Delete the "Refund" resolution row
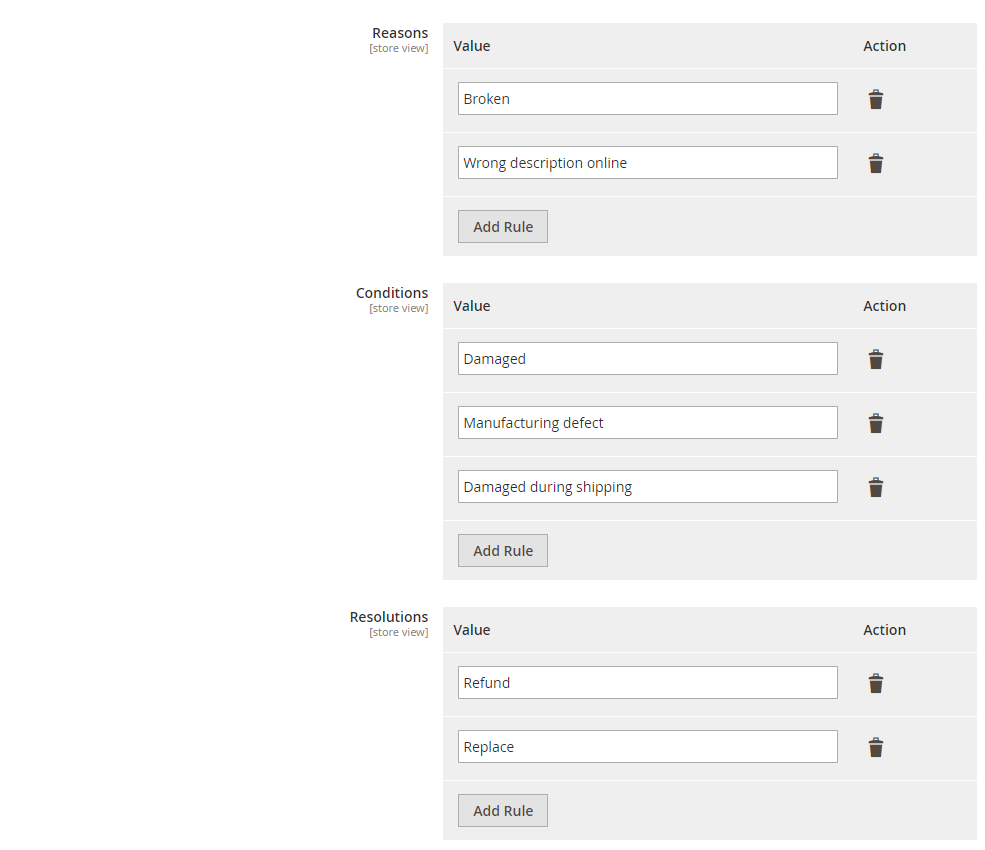The image size is (985, 850). (875, 684)
